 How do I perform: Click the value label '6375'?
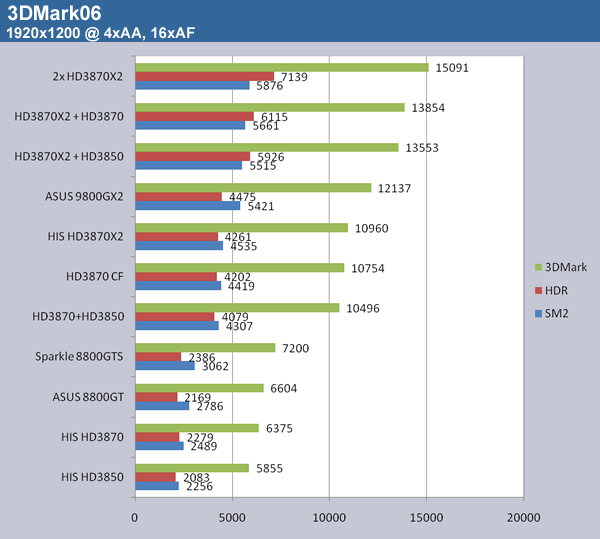[279, 428]
